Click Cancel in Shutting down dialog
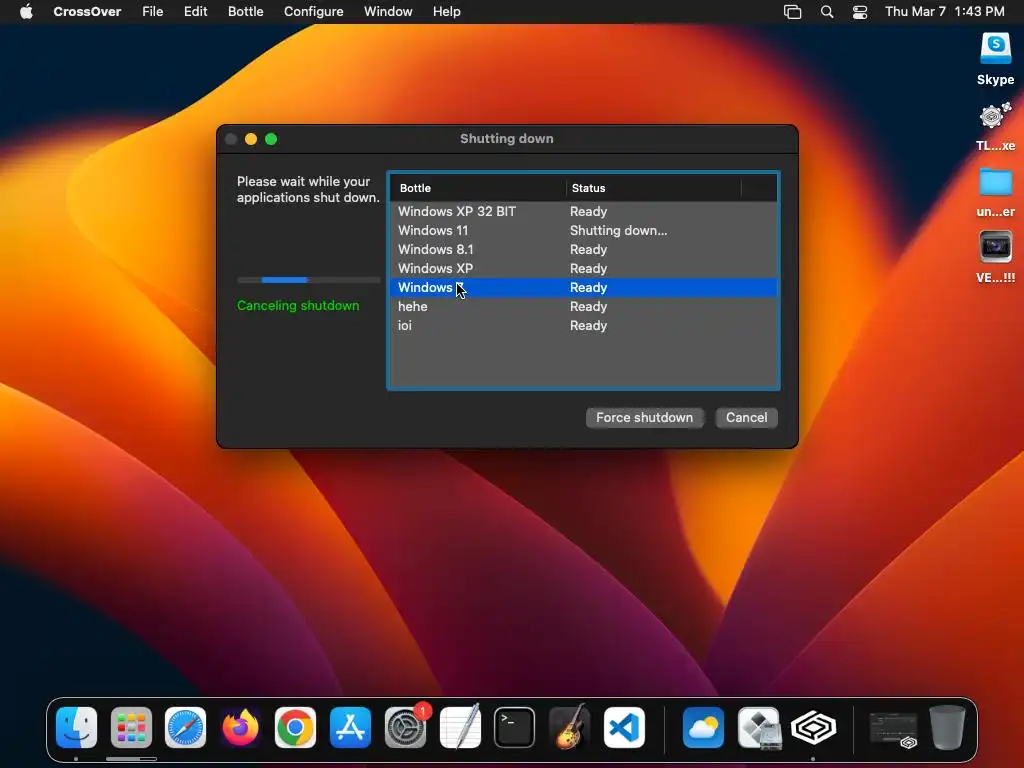1024x768 pixels. coord(746,418)
